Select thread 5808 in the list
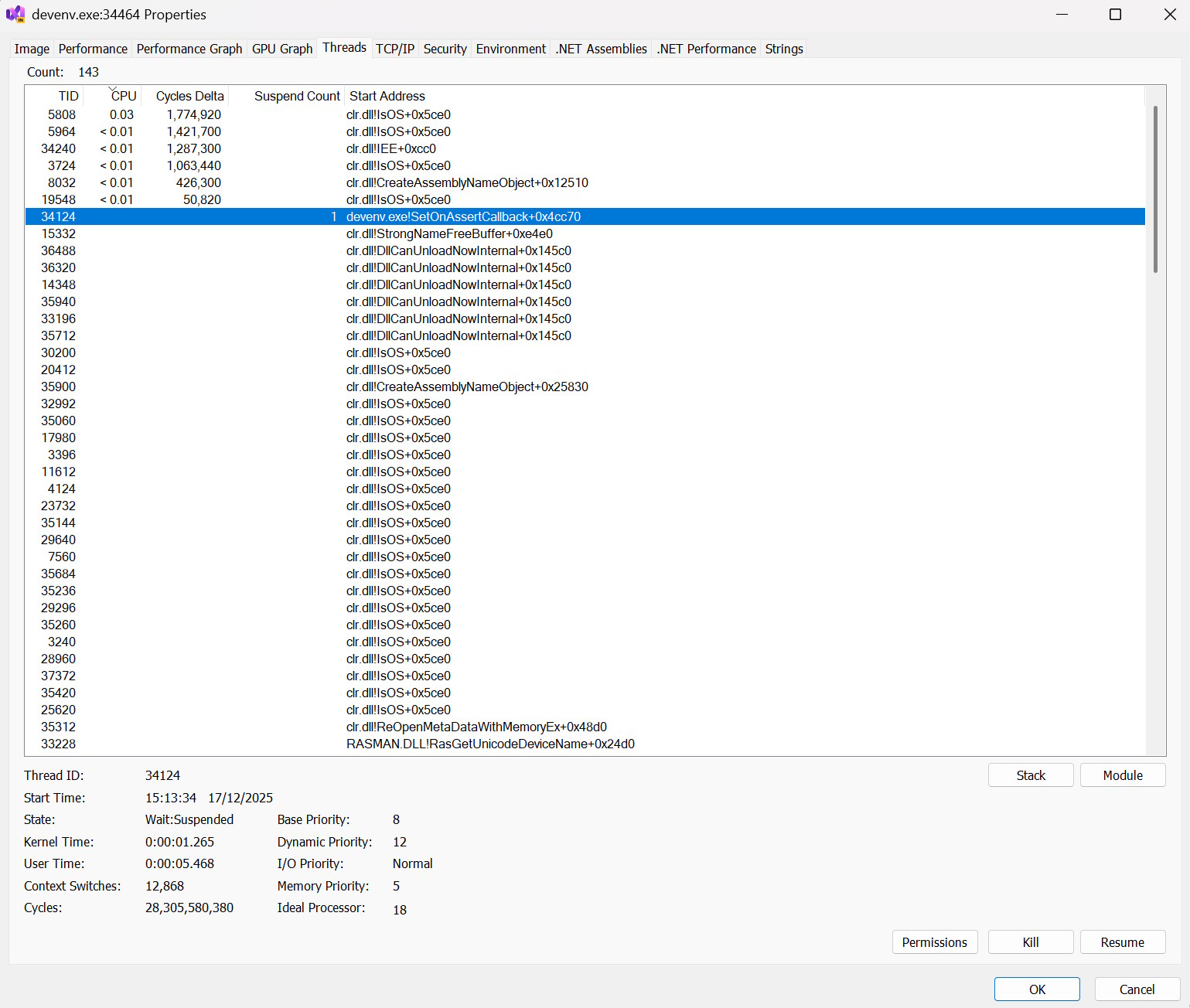The height and width of the screenshot is (1008, 1190). pyautogui.click(x=62, y=114)
